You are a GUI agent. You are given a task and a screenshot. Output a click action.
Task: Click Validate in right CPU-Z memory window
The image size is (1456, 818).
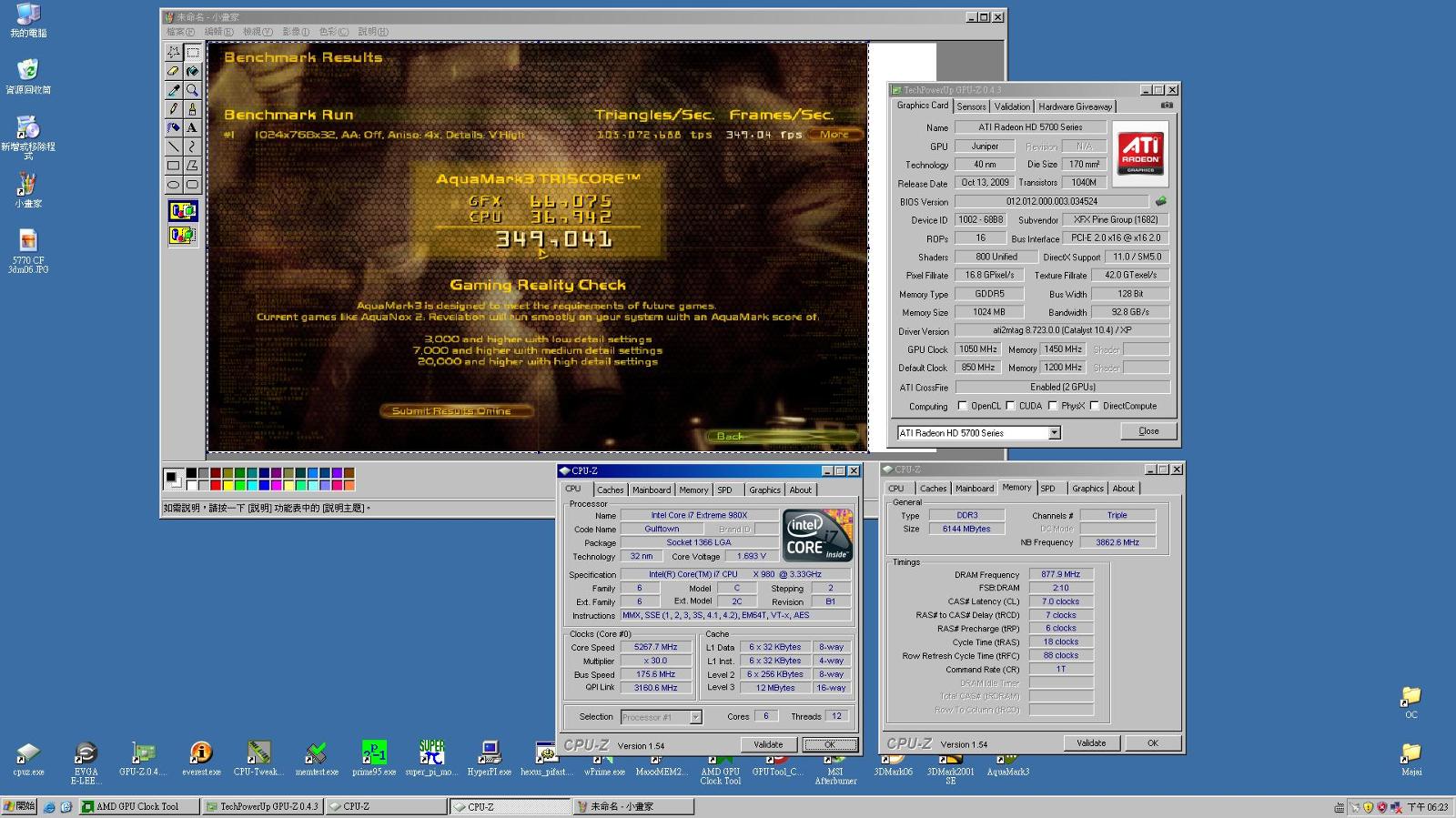point(1091,743)
